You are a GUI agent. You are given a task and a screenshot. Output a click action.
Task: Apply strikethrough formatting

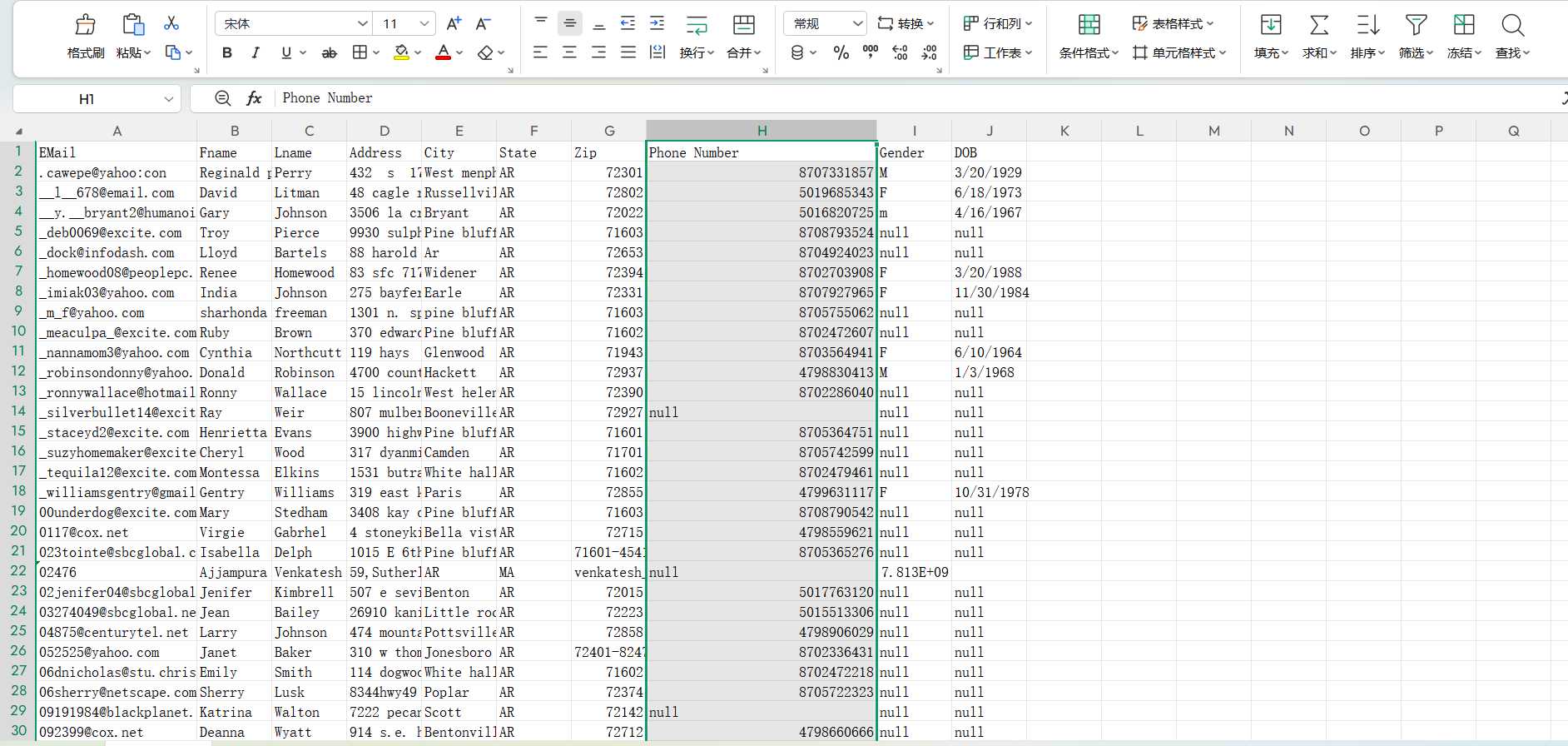click(x=330, y=52)
